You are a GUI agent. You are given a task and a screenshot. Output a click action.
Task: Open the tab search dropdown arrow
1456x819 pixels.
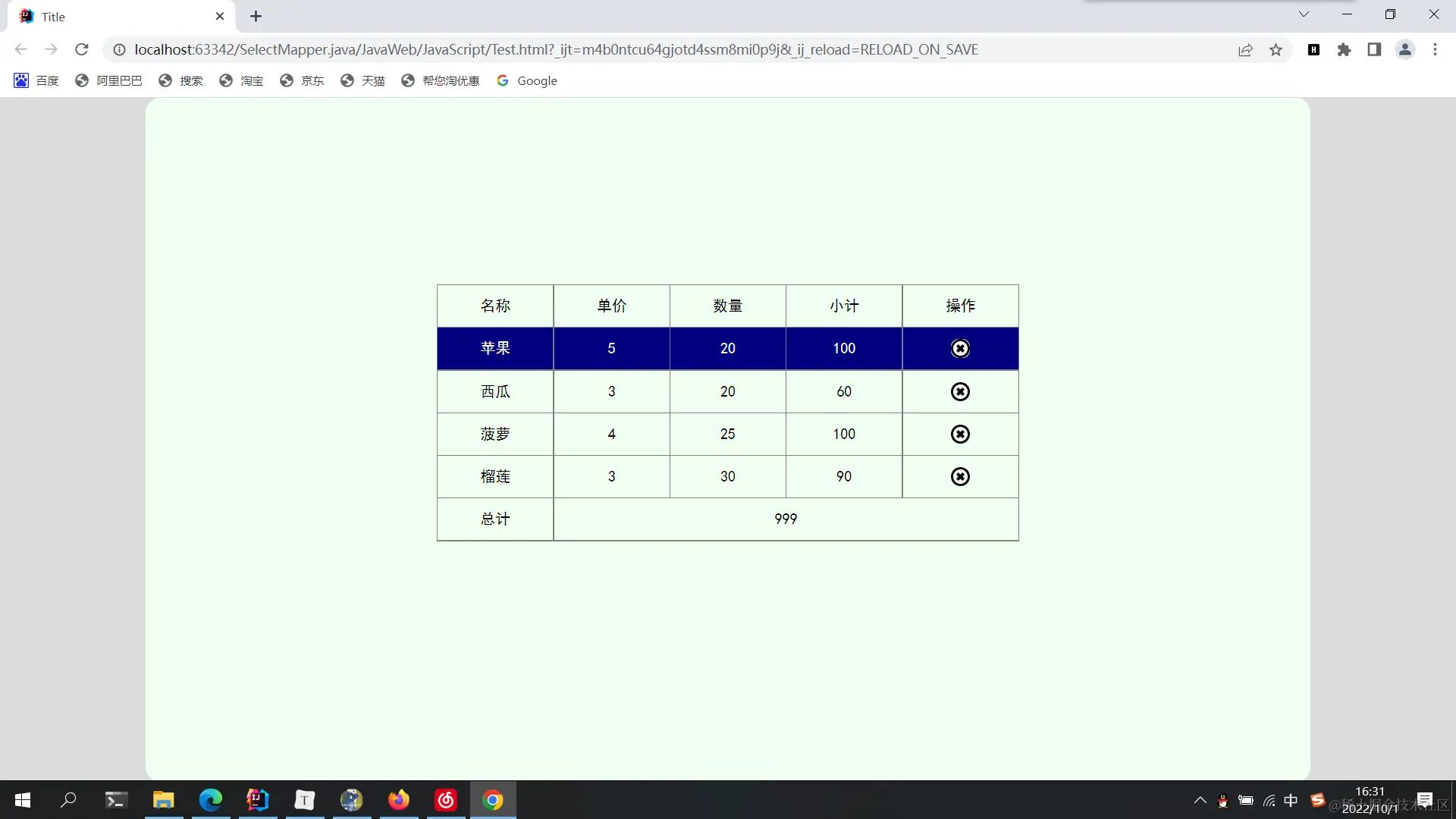[x=1304, y=14]
